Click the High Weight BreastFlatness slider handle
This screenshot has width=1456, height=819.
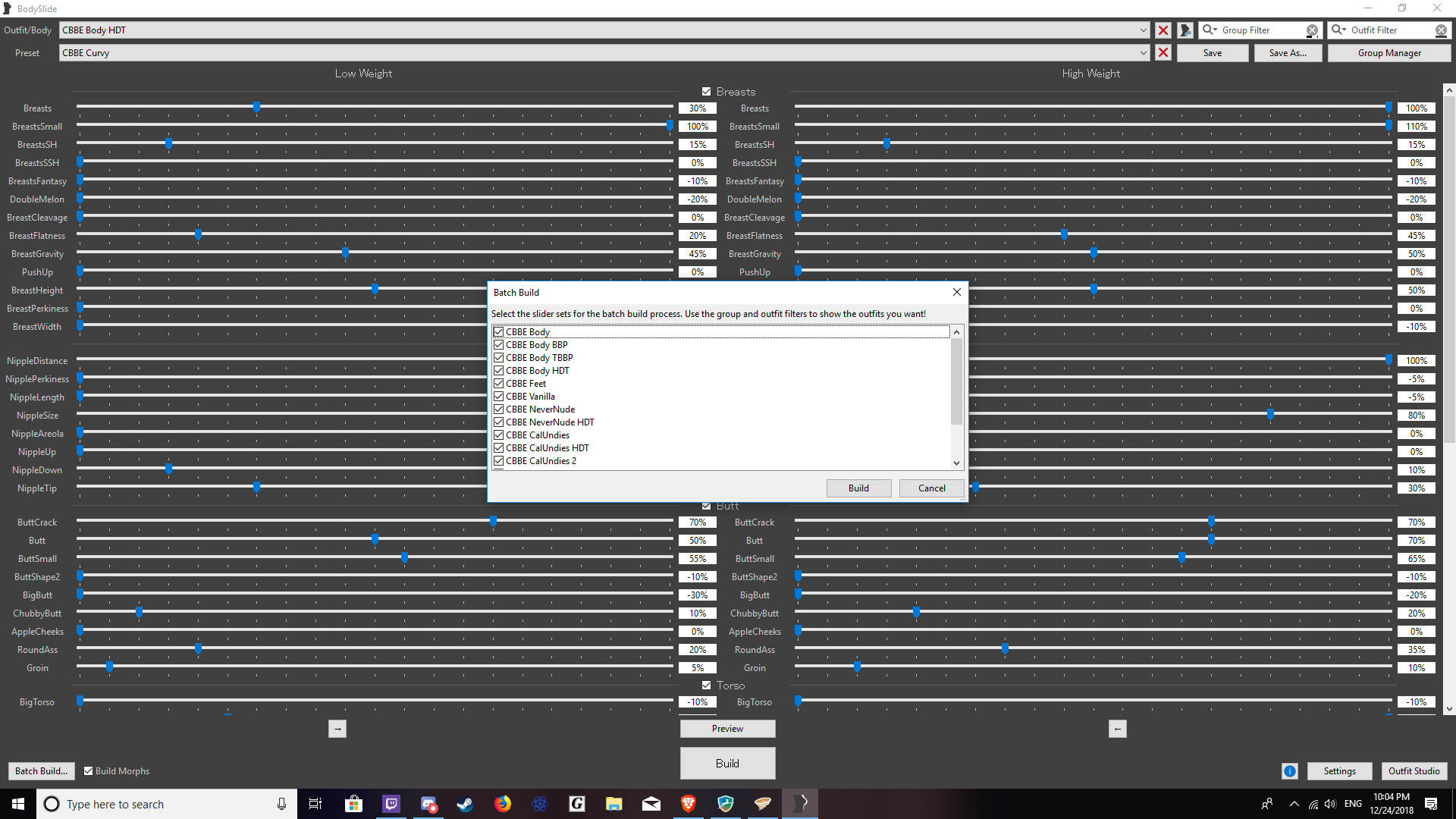1064,234
